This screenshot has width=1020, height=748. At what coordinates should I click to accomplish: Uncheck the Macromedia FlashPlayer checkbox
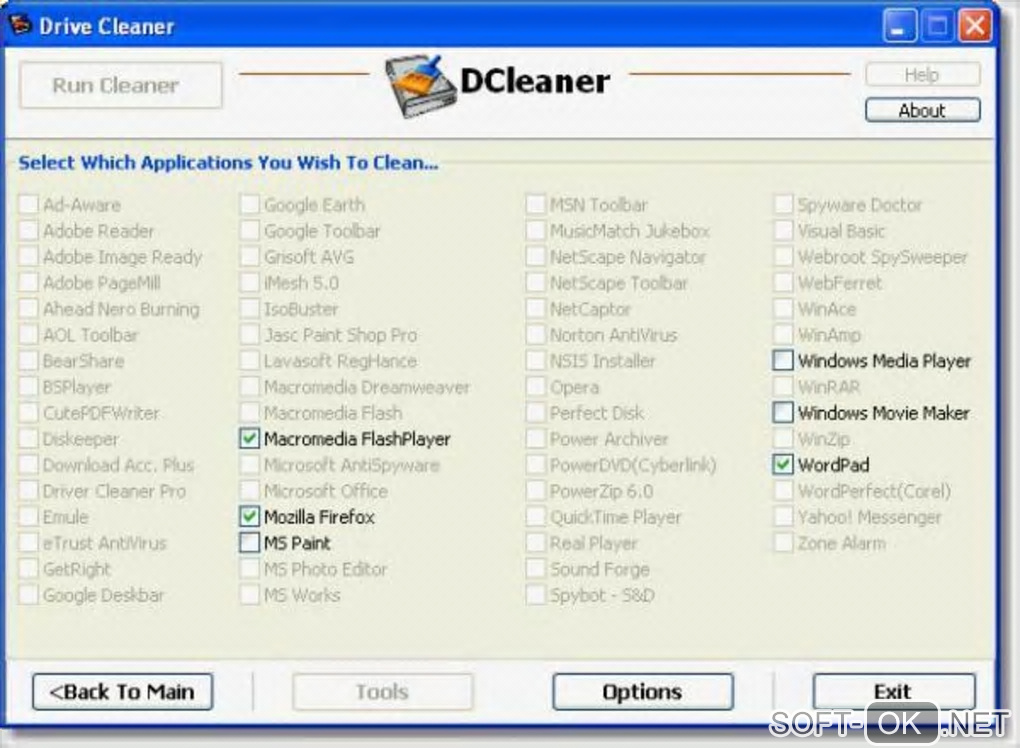point(249,438)
